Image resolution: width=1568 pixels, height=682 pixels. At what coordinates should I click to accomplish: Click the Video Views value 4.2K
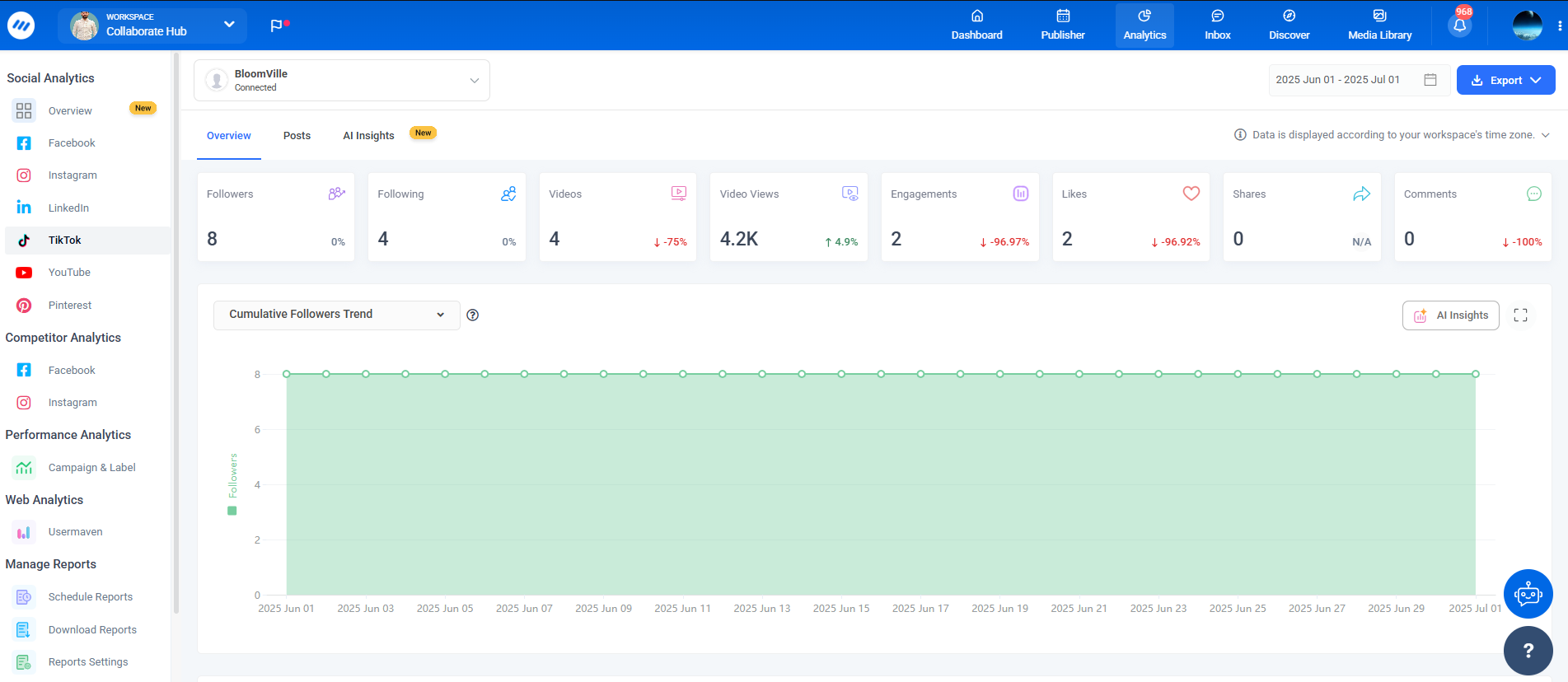point(738,239)
